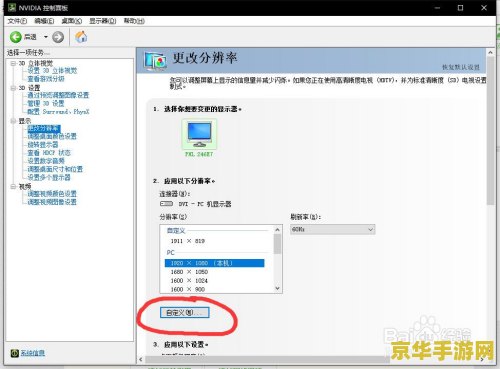This screenshot has height=369, width=500.
Task: Click horizontal scrollbar left arrow
Action: click(x=141, y=359)
